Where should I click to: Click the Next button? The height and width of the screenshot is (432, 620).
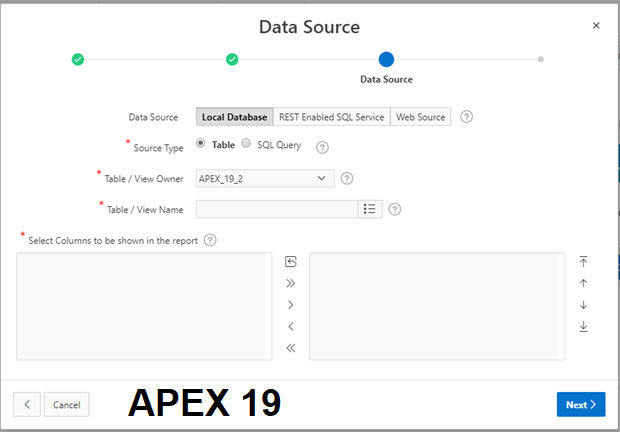tap(580, 404)
